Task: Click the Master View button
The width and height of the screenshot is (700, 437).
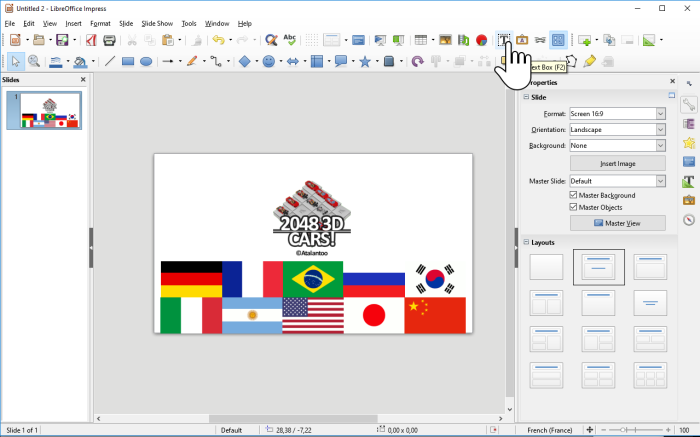Action: click(x=617, y=223)
